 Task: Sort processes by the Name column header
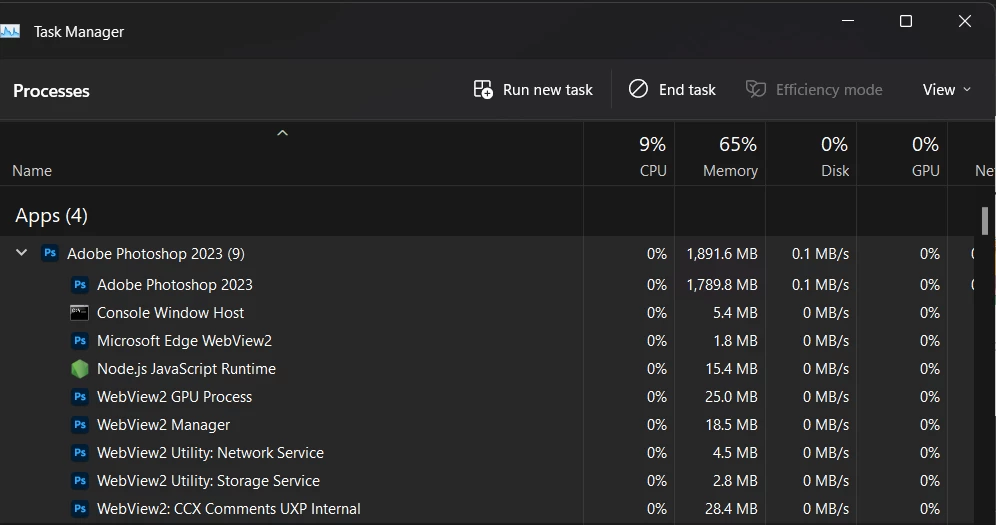(x=32, y=171)
